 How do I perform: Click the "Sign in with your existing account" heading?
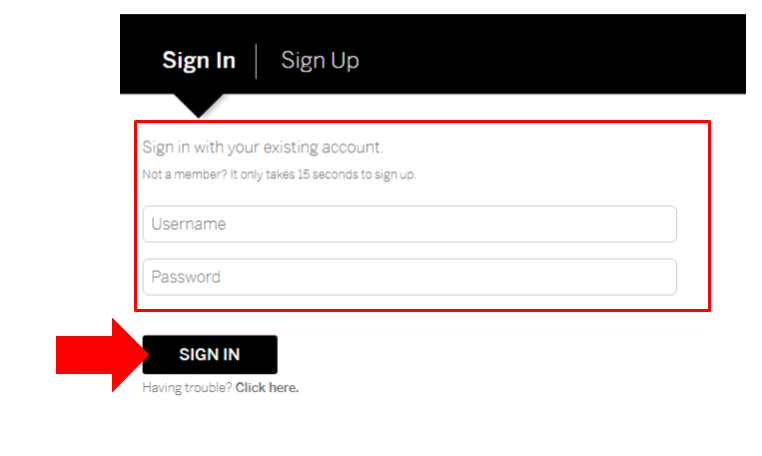click(263, 148)
